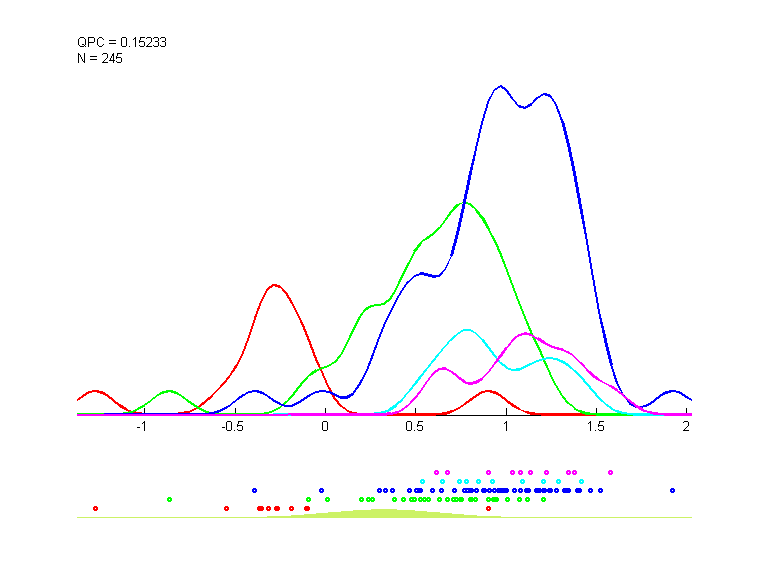Select the rightmost blue data point

672,490
